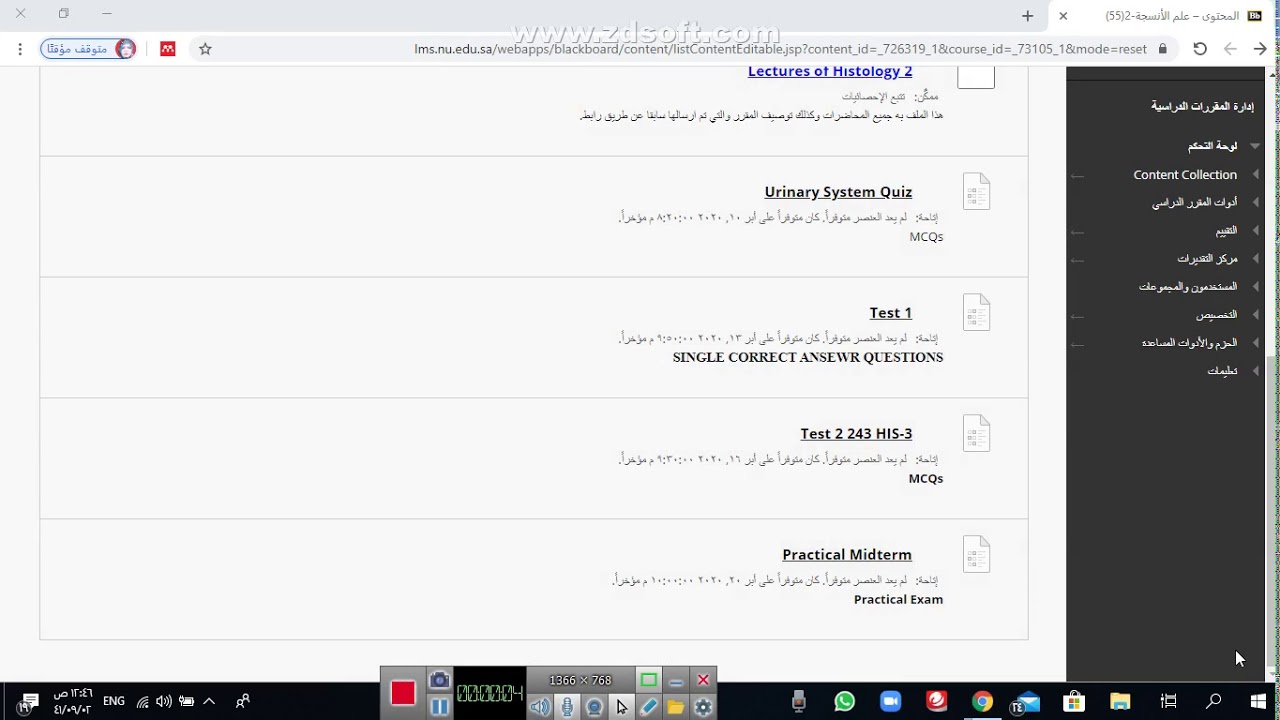Open the 1366 × 768 resolution selector

point(580,680)
